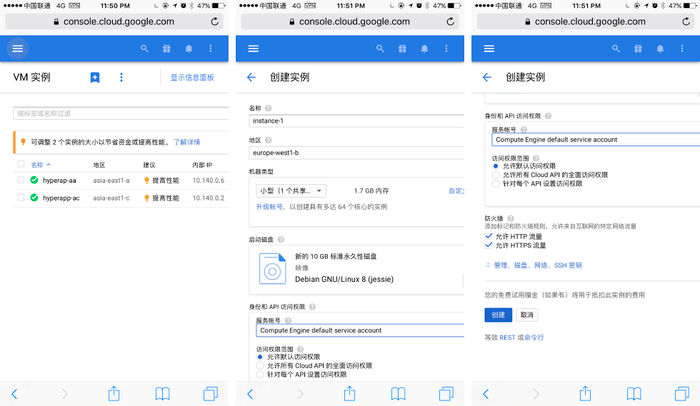Open Safari bookmarks on the left phone
The width and height of the screenshot is (700, 406).
tap(162, 393)
